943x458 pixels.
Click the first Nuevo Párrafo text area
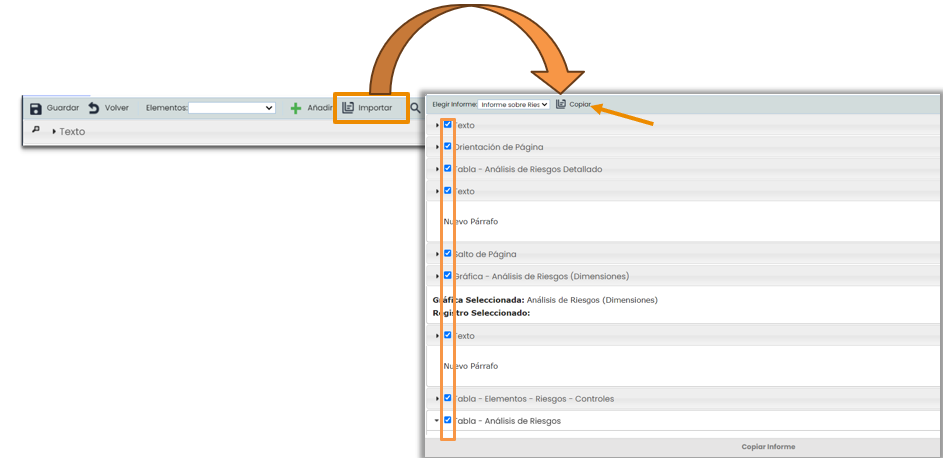click(470, 221)
